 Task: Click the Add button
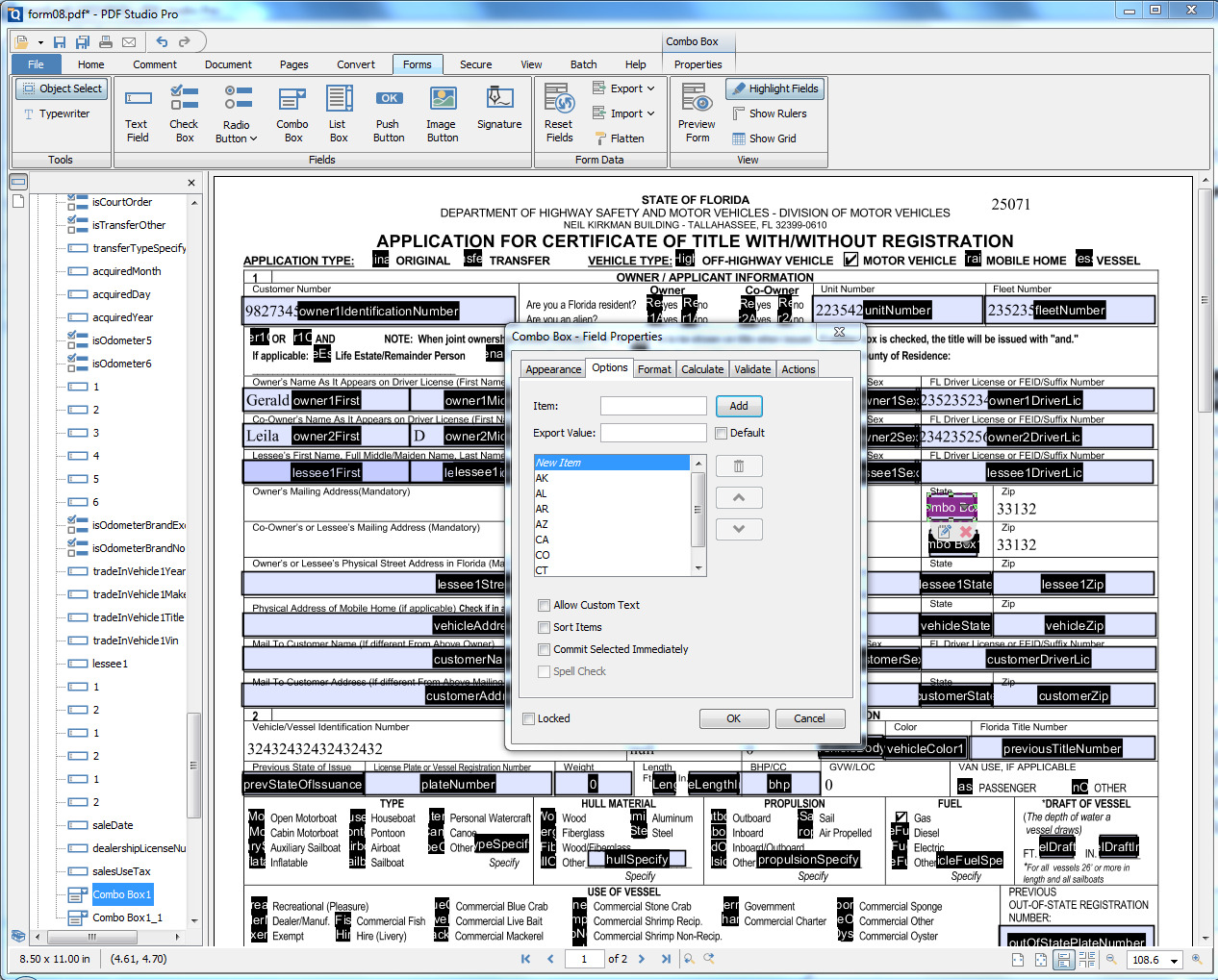[x=739, y=406]
